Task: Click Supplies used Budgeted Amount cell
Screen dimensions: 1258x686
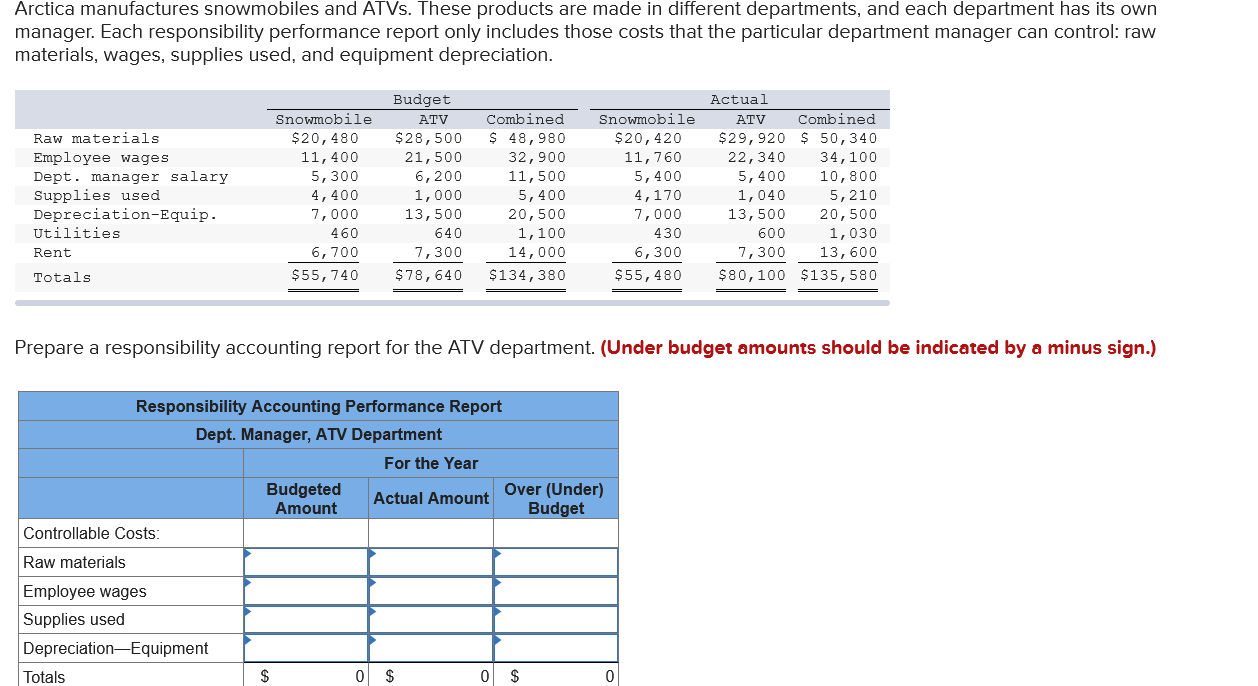Action: (306, 619)
